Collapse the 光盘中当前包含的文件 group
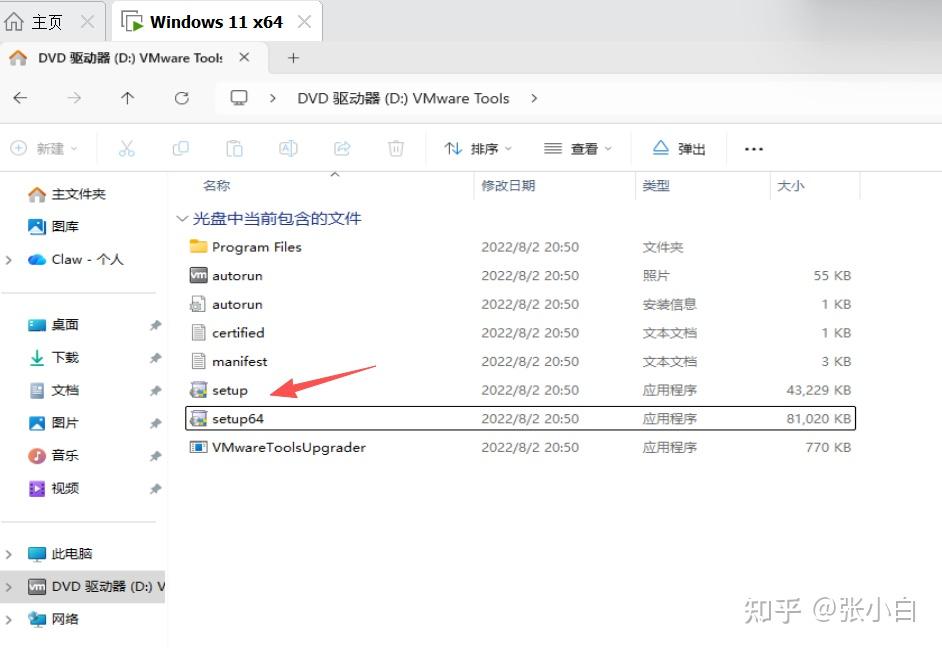Viewport: 942px width, 648px height. tap(182, 219)
